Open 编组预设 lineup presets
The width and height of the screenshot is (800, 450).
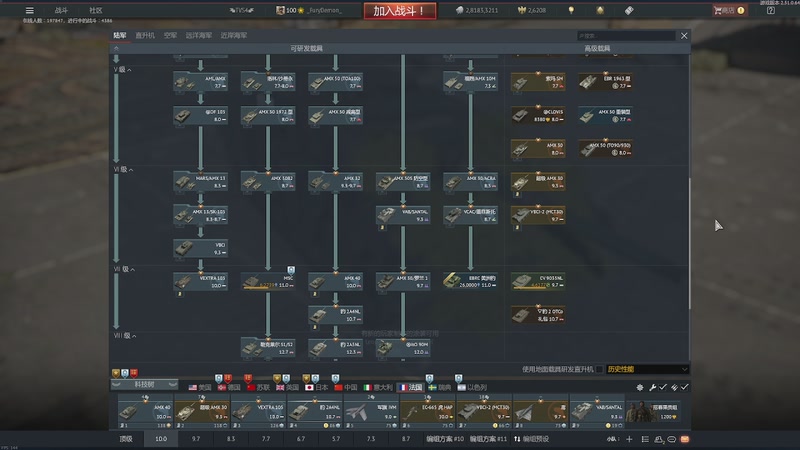click(532, 439)
